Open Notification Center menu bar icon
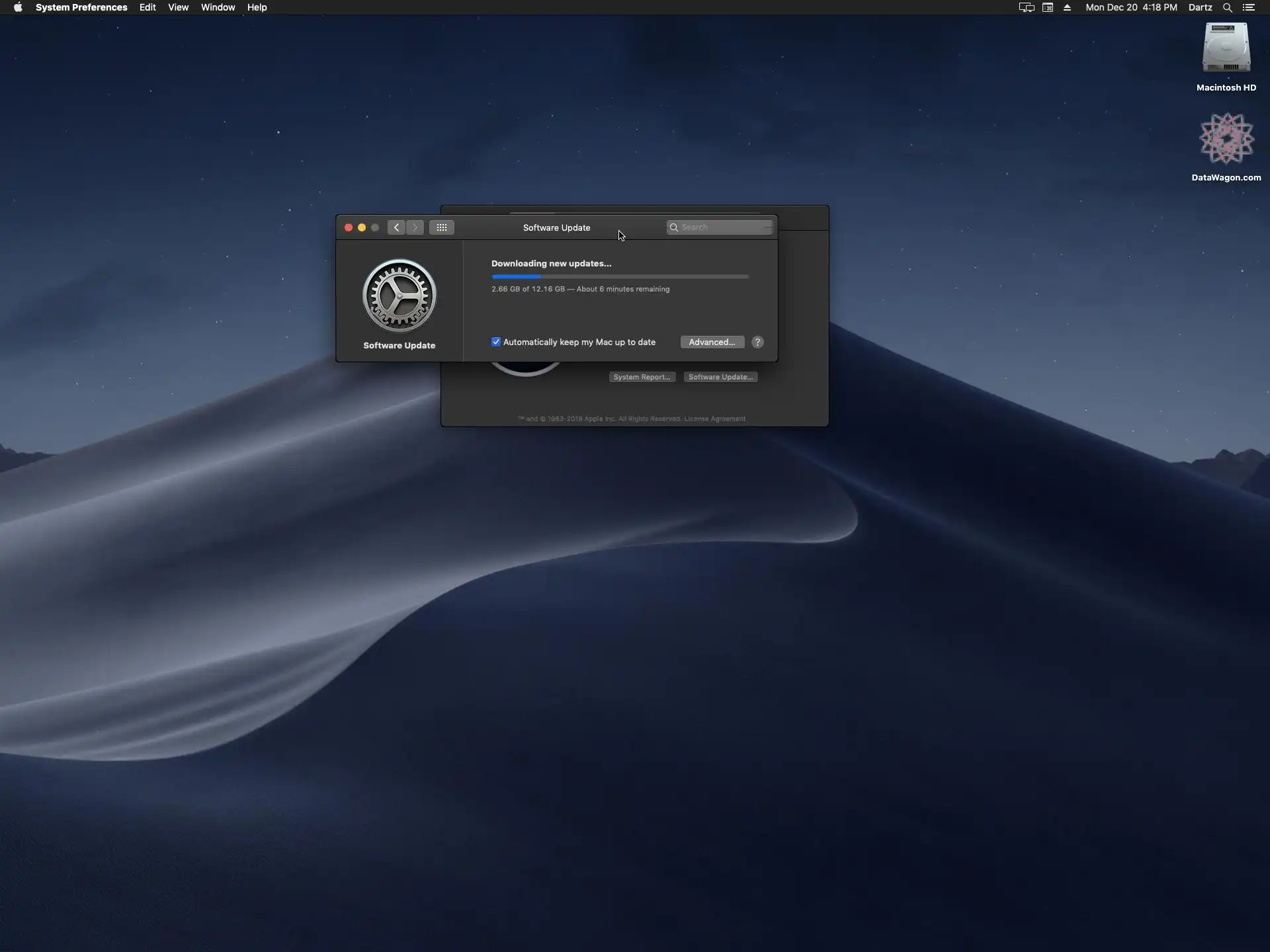This screenshot has width=1270, height=952. 1249,7
